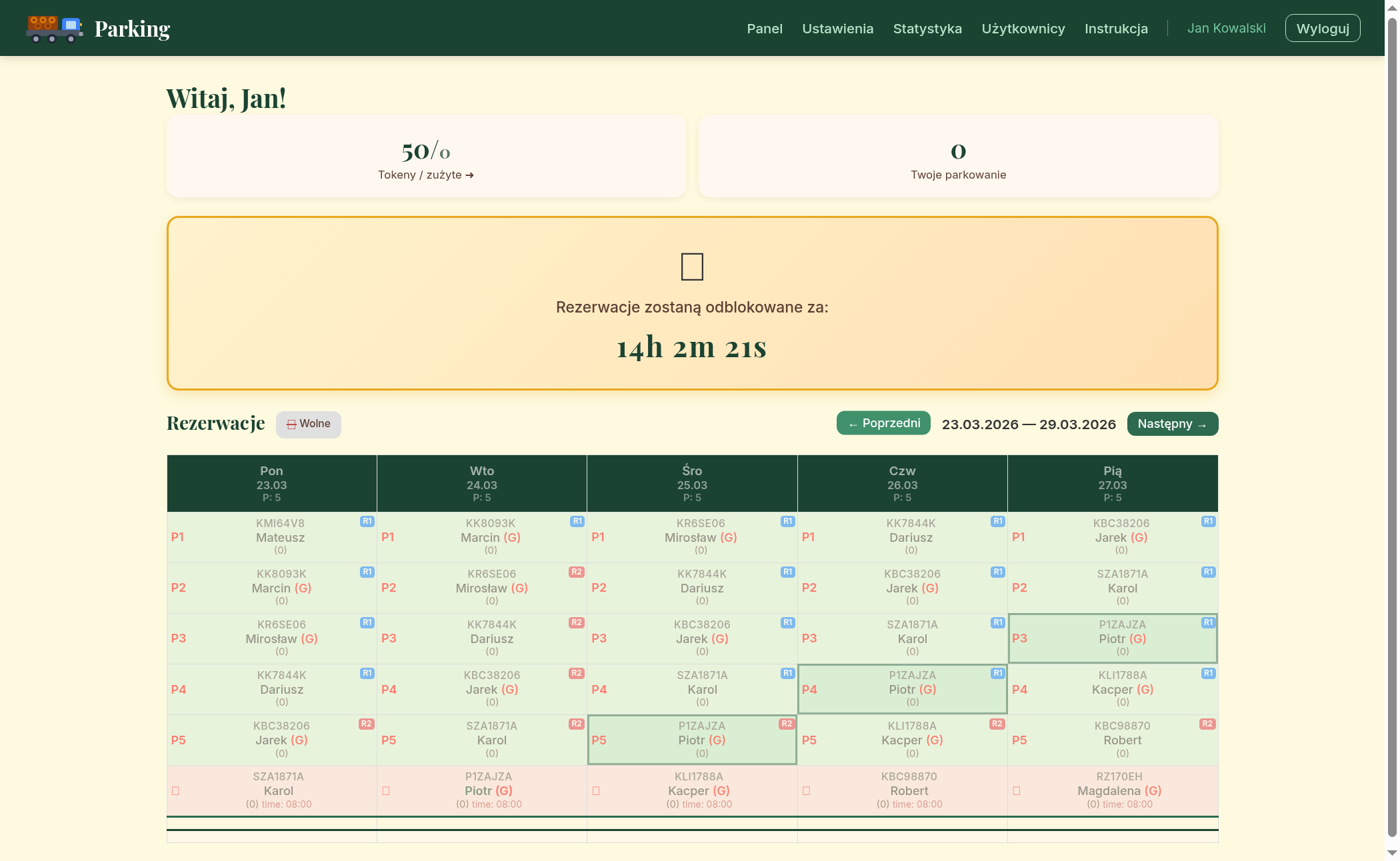Screen dimensions: 1400x861
Task: Click the Parking truck logo icon
Action: (54, 29)
